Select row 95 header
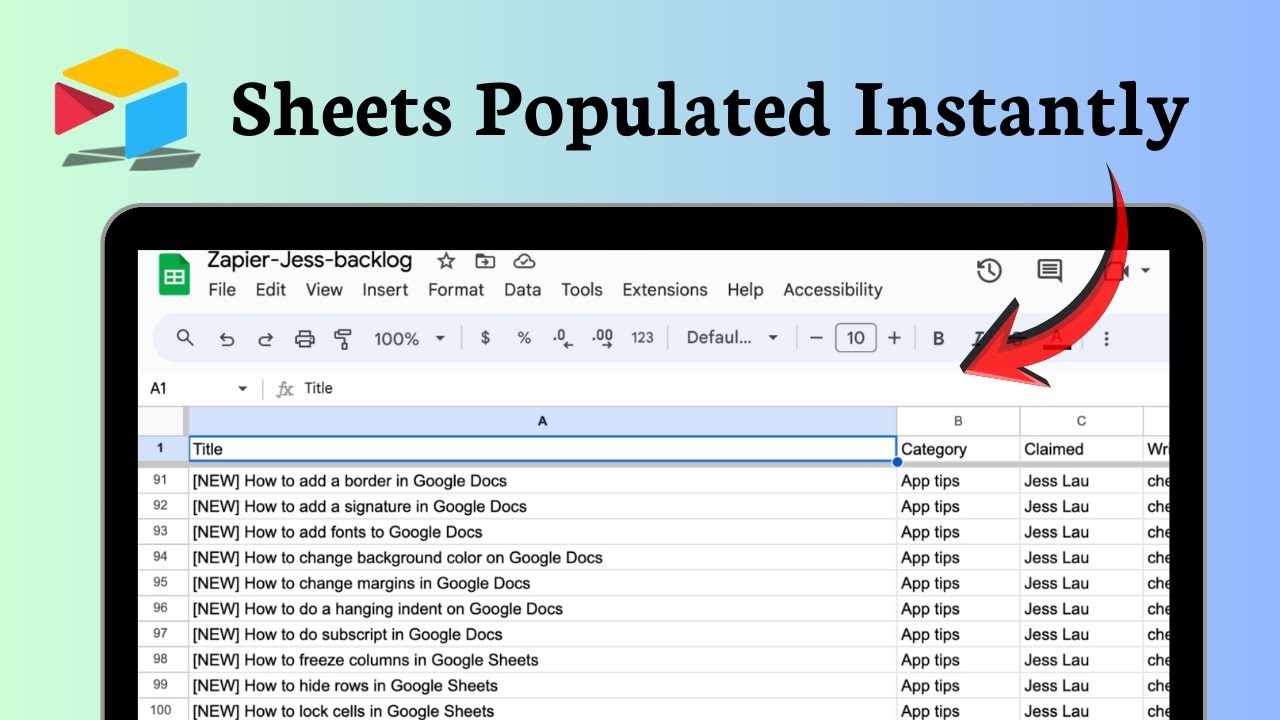 coord(161,583)
